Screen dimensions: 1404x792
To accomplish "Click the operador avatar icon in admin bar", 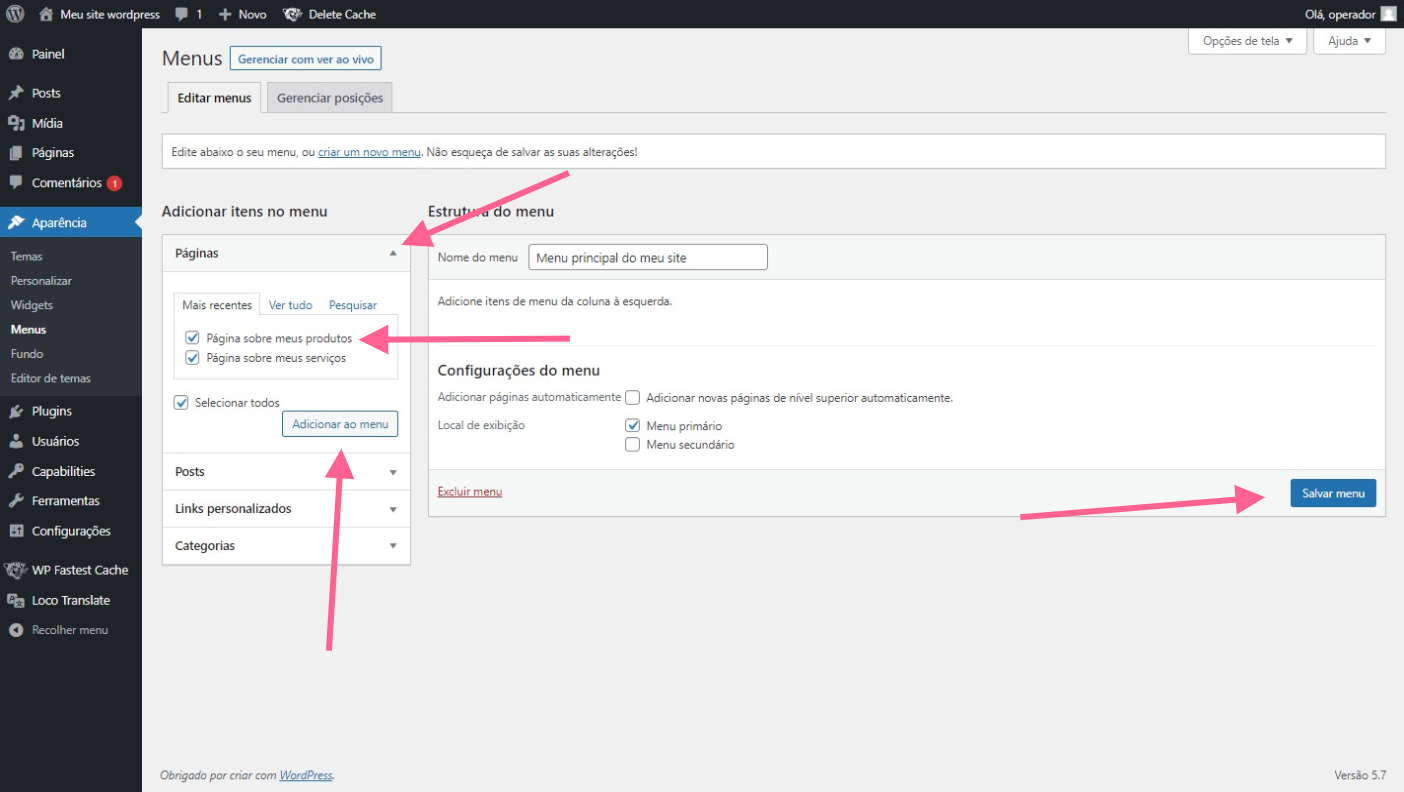I will point(1388,14).
